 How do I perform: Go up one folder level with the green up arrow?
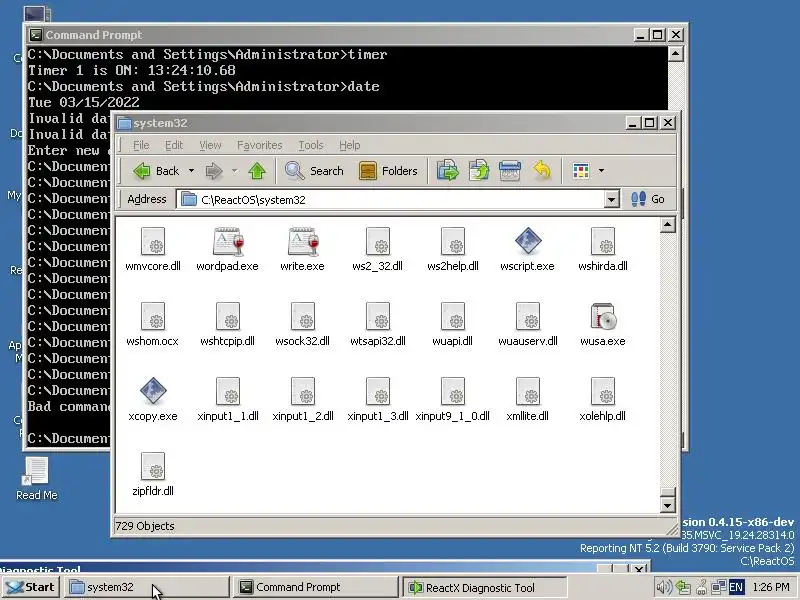coord(257,171)
